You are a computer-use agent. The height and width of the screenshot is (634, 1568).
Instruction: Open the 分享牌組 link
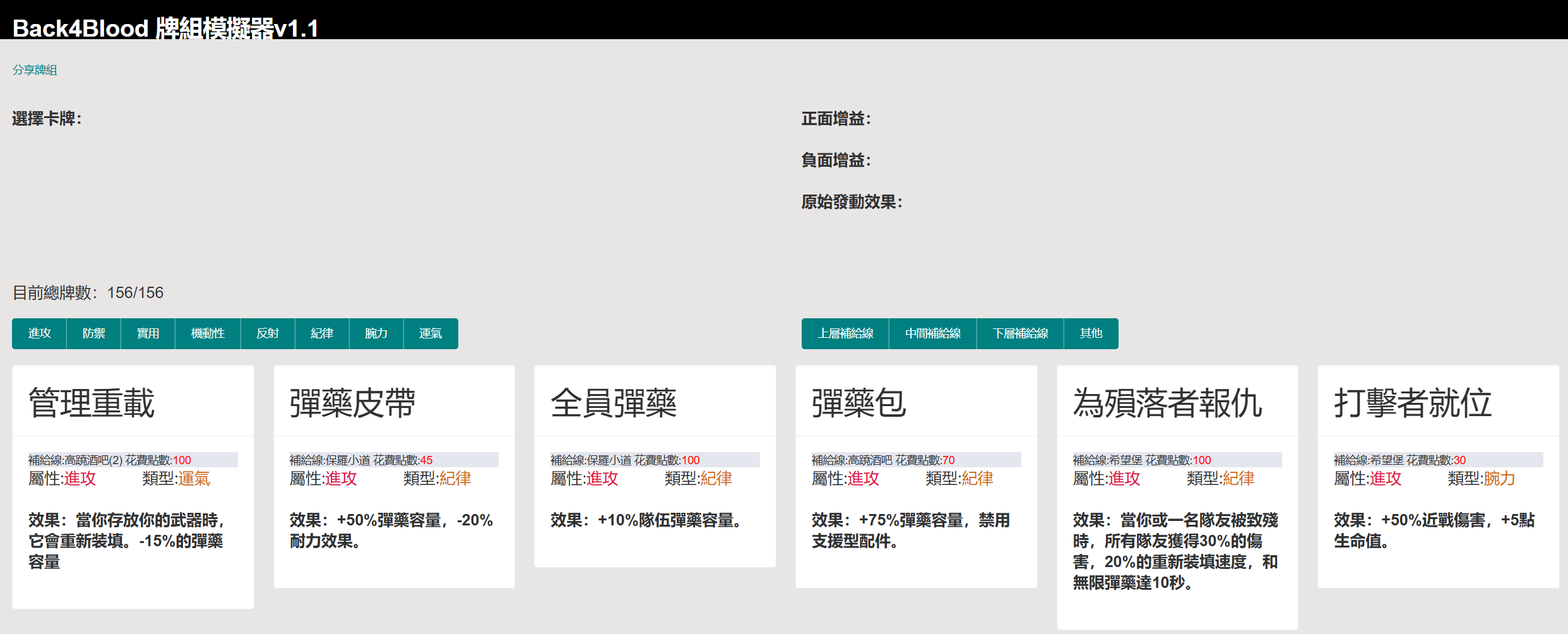pos(35,70)
